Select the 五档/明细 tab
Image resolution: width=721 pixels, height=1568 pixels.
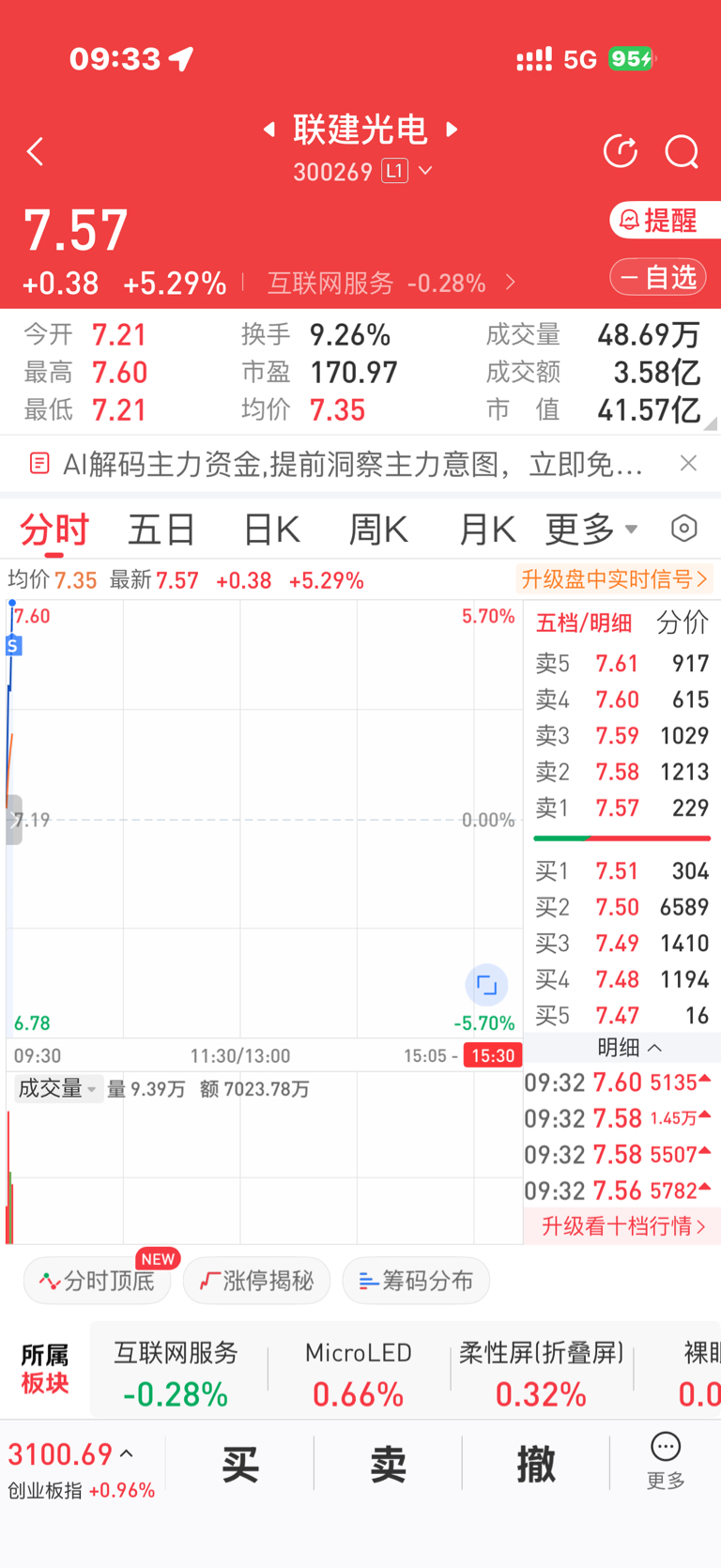[584, 623]
